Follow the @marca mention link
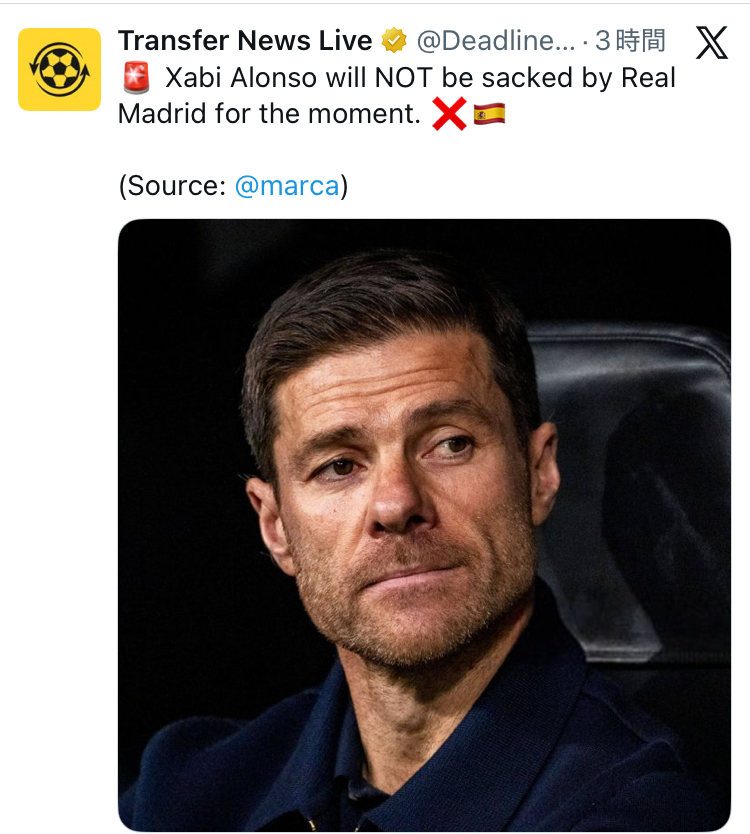Screen dimensions: 750x834 click(x=286, y=186)
